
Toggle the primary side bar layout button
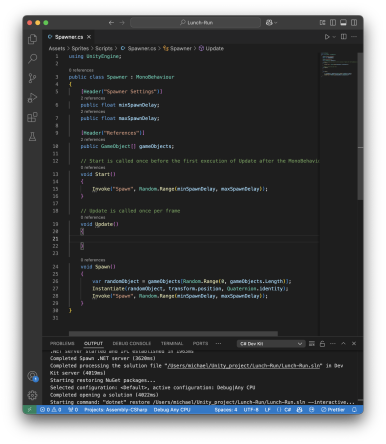pos(333,23)
